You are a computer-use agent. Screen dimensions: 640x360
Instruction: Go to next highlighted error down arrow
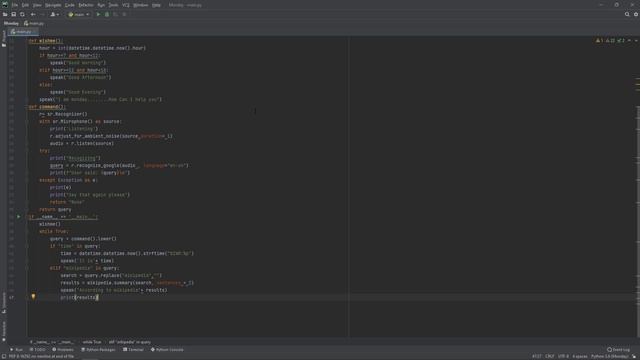tap(636, 40)
